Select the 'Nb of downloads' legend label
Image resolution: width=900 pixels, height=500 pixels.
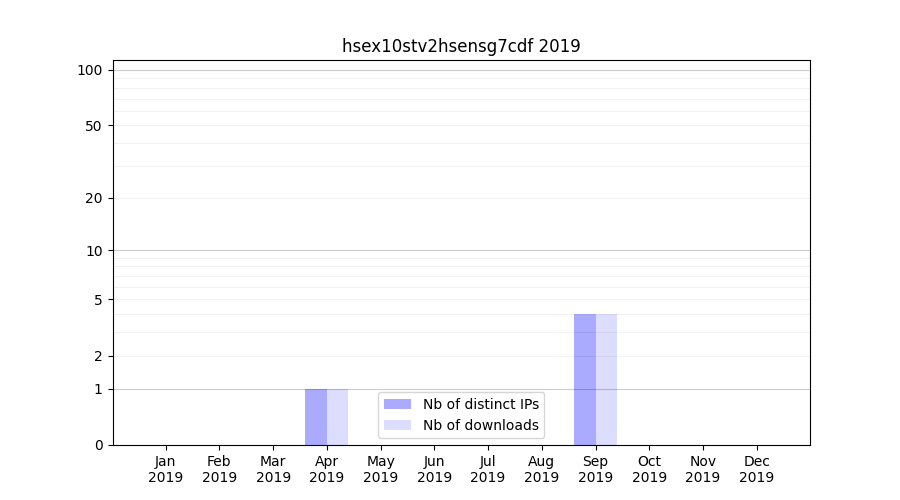pyautogui.click(x=480, y=425)
